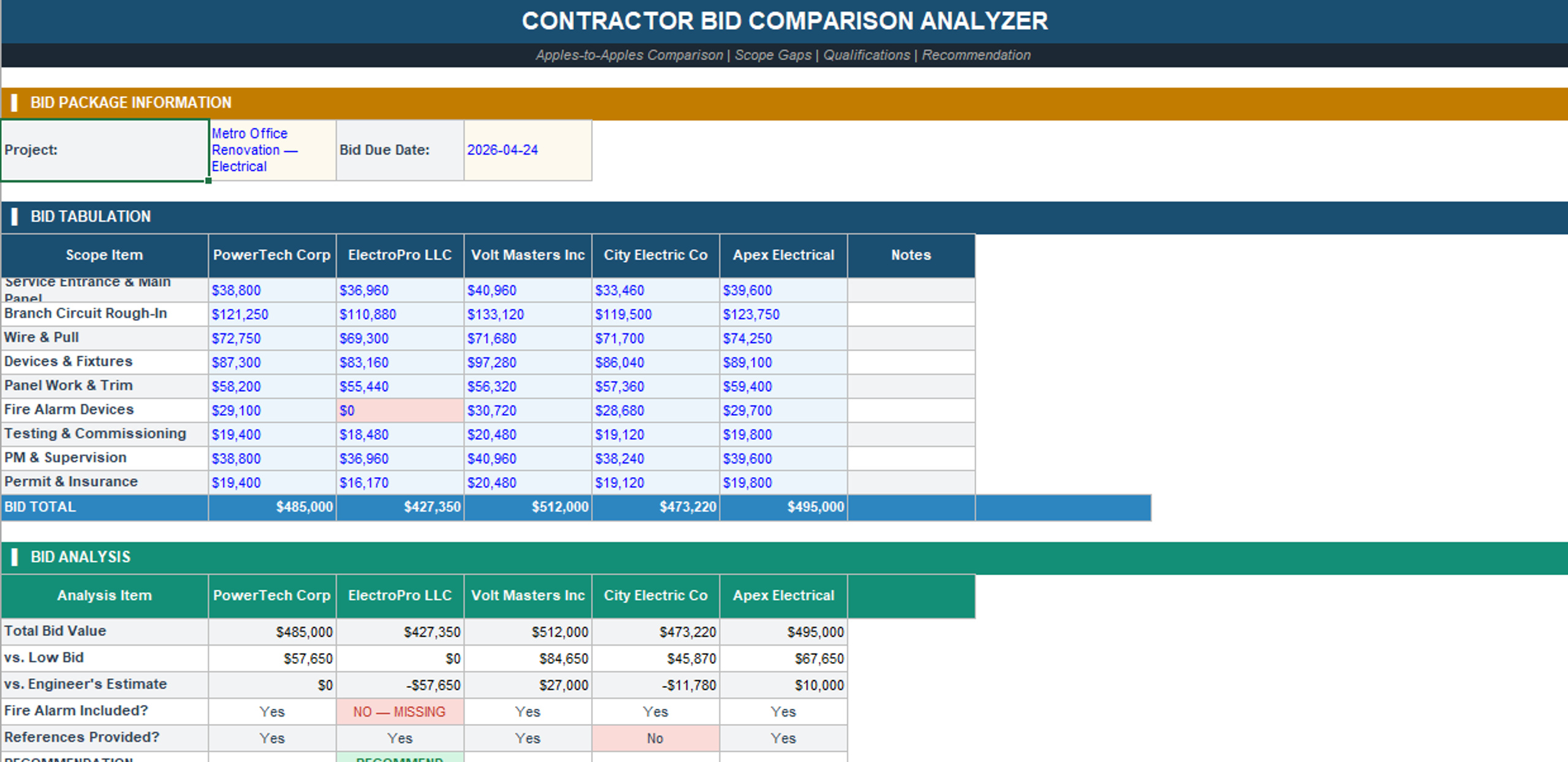Select ElectroPro bid total $427,350 in blue row
1568x762 pixels.
tap(400, 507)
